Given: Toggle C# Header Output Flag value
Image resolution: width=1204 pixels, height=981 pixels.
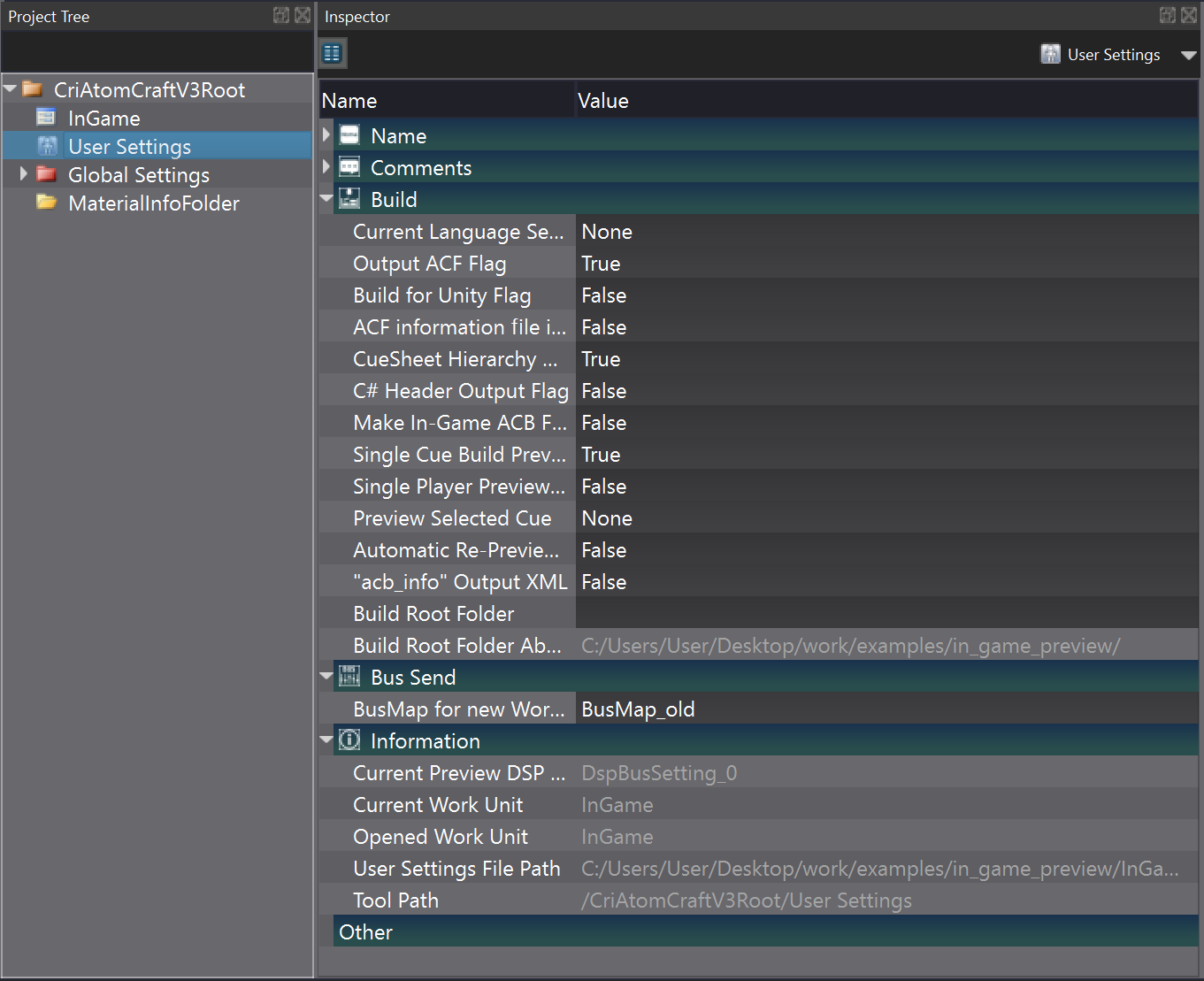Looking at the screenshot, I should 887,390.
